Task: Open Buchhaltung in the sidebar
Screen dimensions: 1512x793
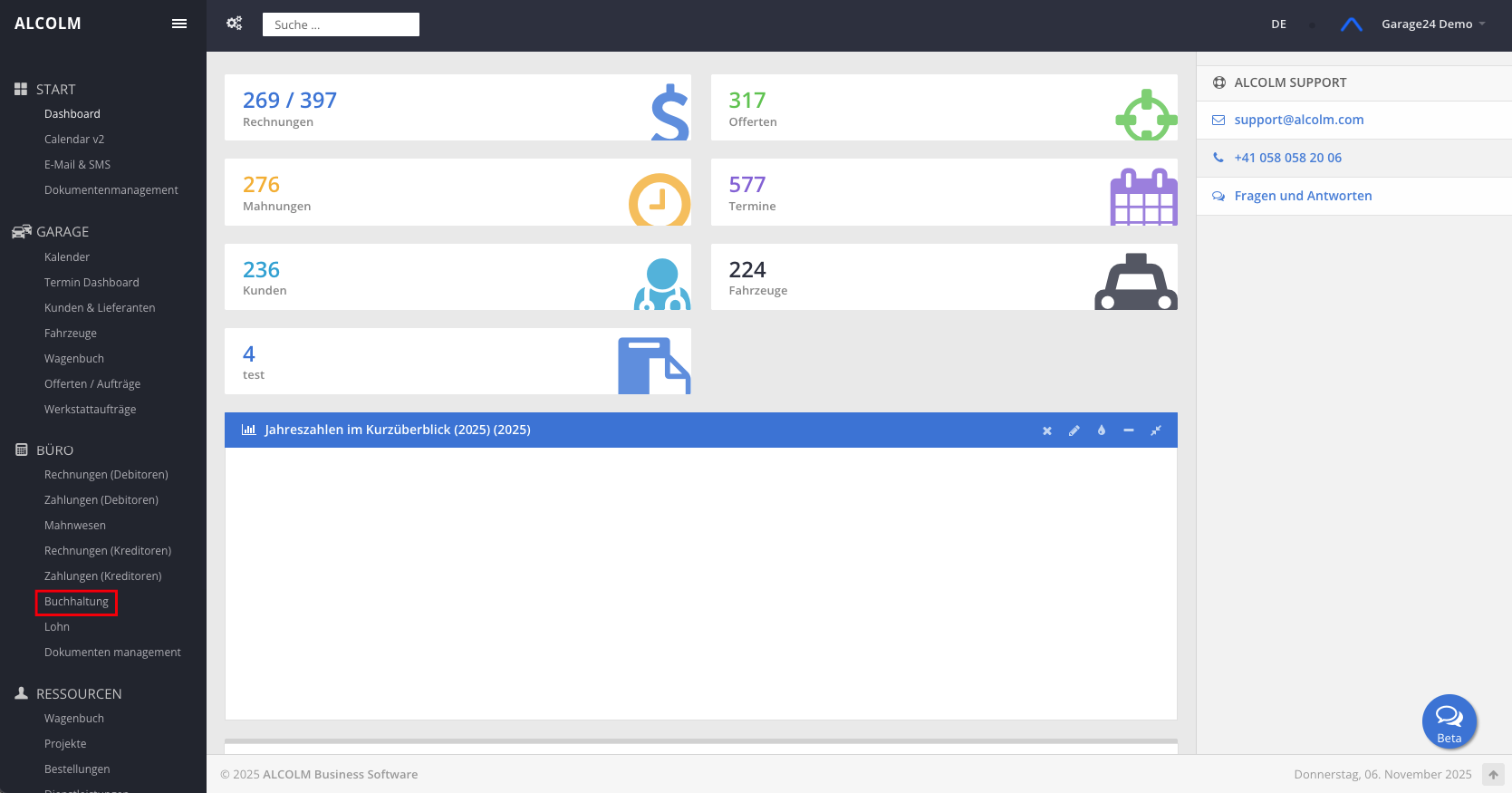Action: (76, 602)
